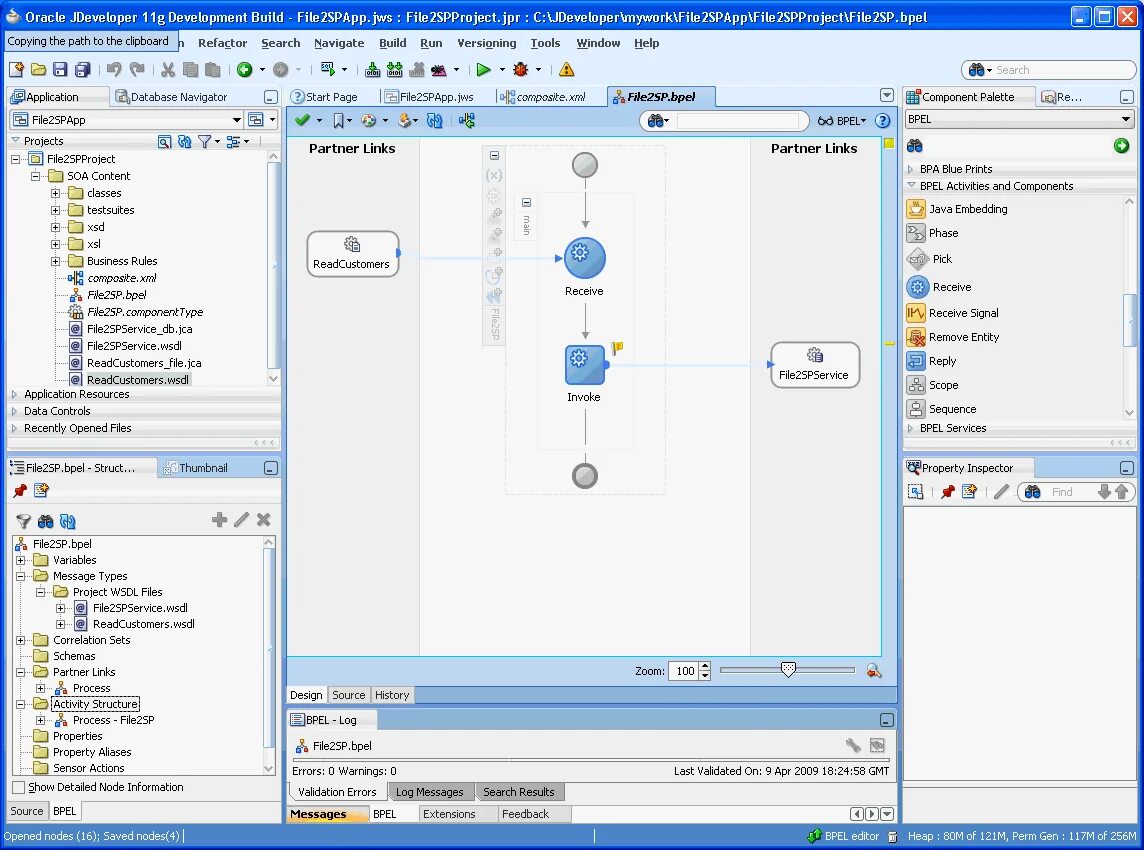Open the BPEL palette category dropdown
1144x850 pixels.
tap(1126, 119)
